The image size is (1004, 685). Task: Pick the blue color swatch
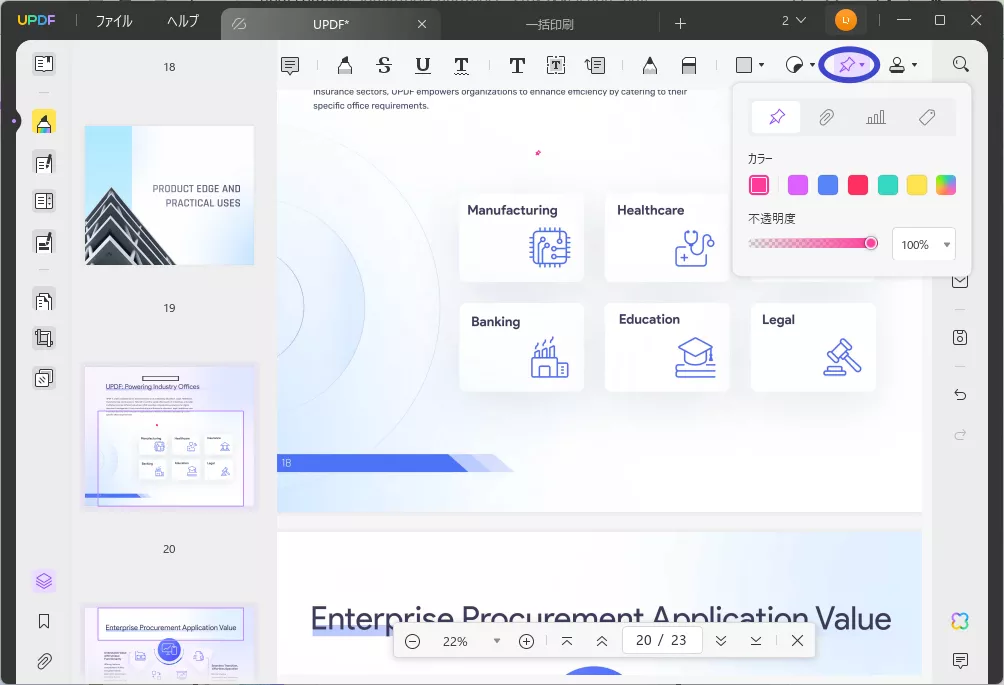[x=828, y=185]
